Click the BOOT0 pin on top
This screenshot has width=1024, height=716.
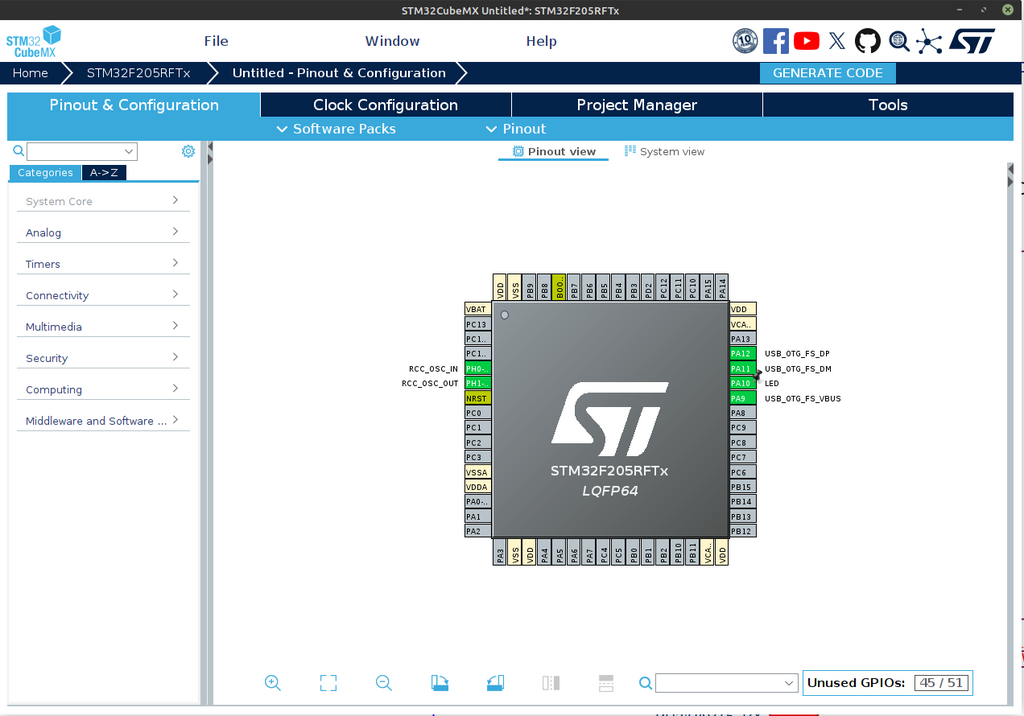(559, 287)
